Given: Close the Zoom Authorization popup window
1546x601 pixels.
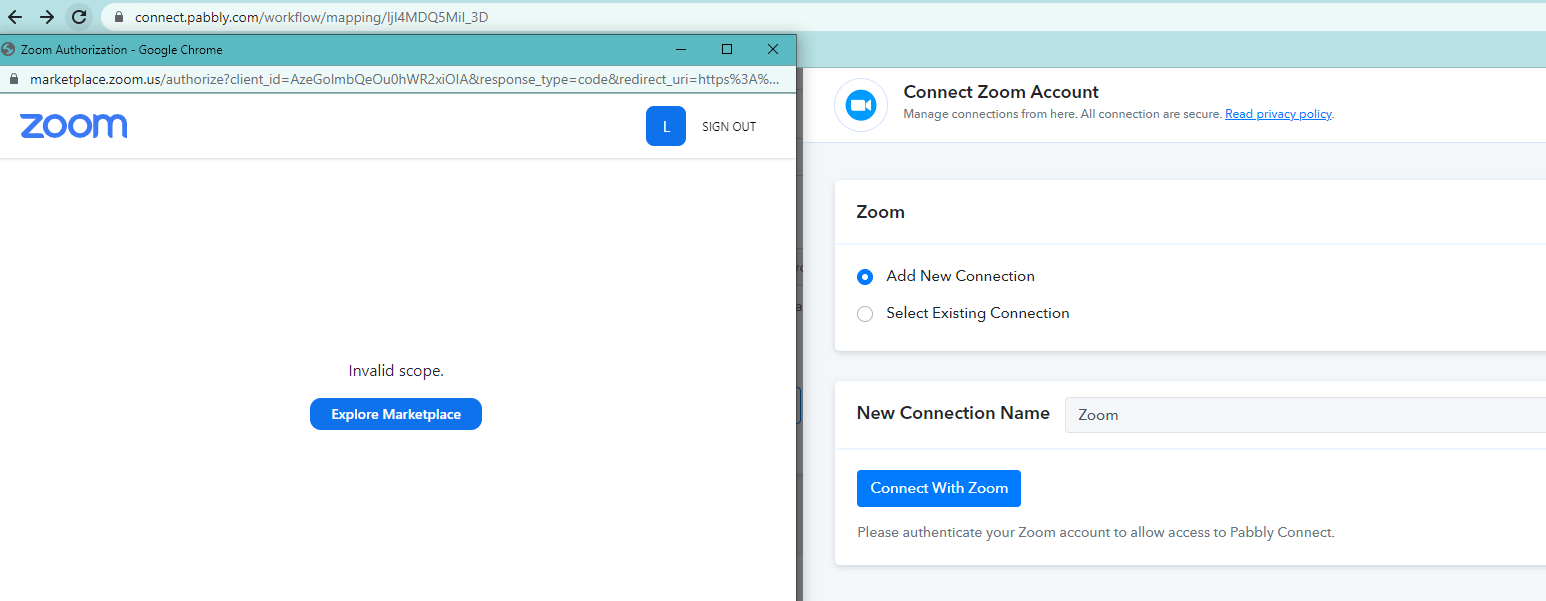Looking at the screenshot, I should (773, 49).
